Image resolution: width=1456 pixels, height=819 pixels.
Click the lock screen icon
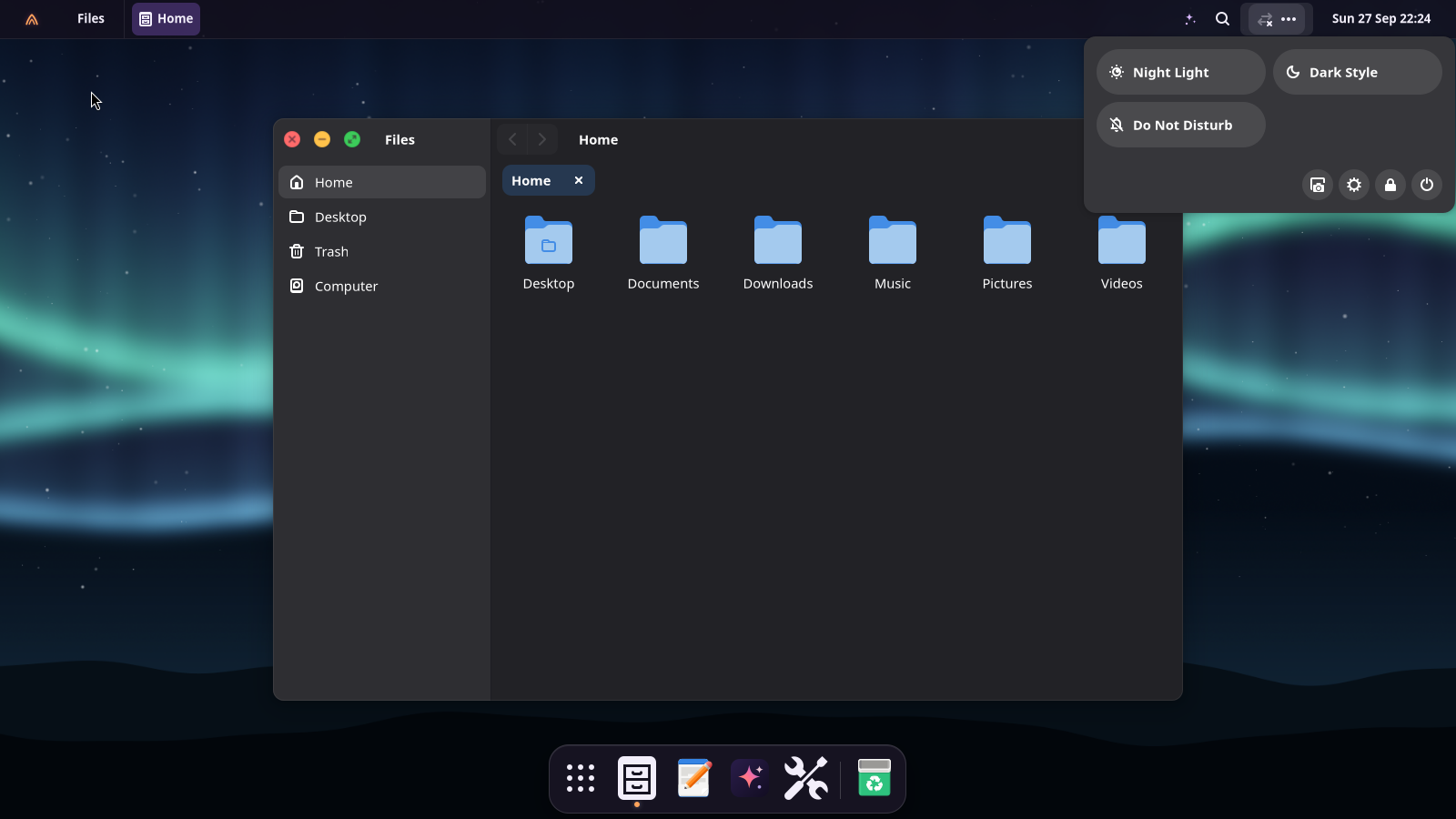(x=1390, y=185)
